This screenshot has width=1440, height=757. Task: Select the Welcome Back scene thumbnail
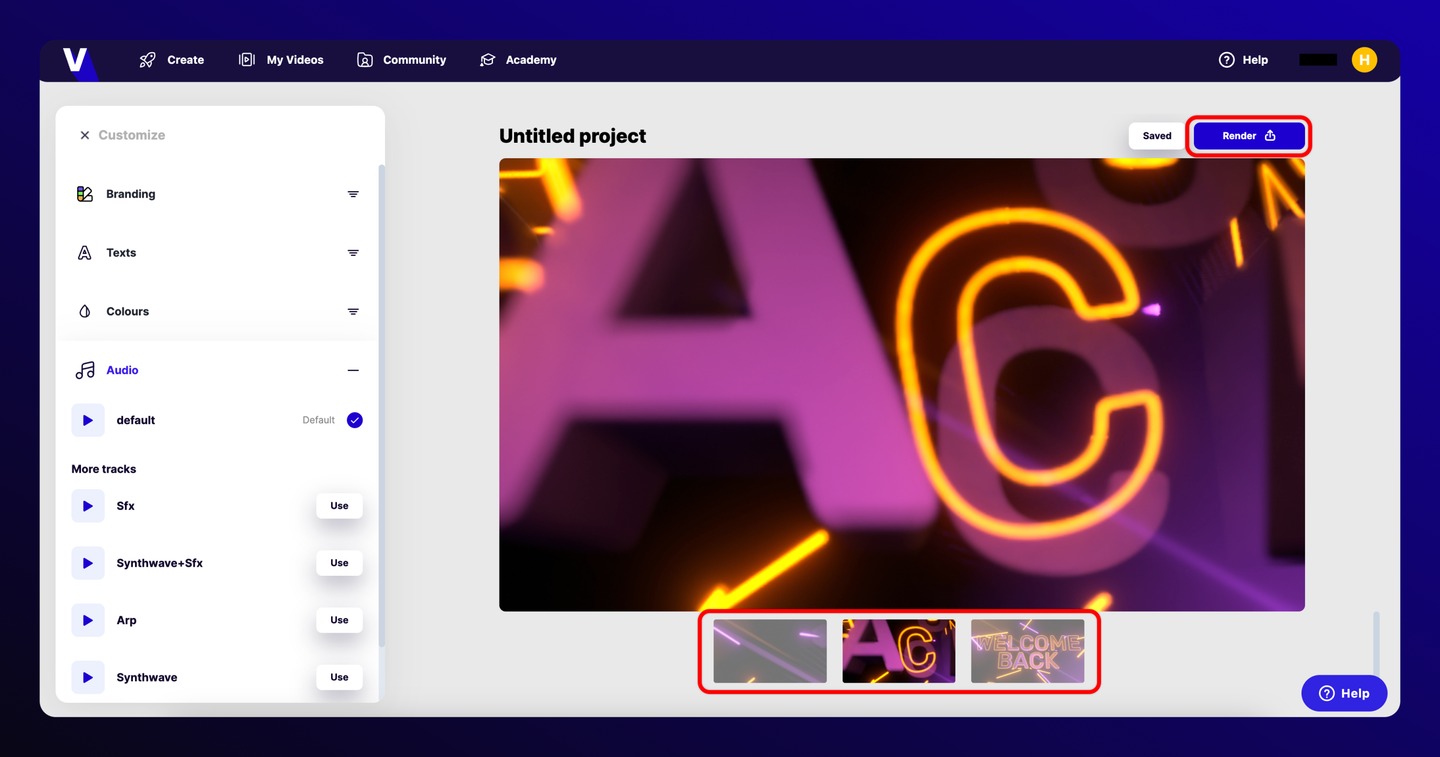(x=1027, y=651)
